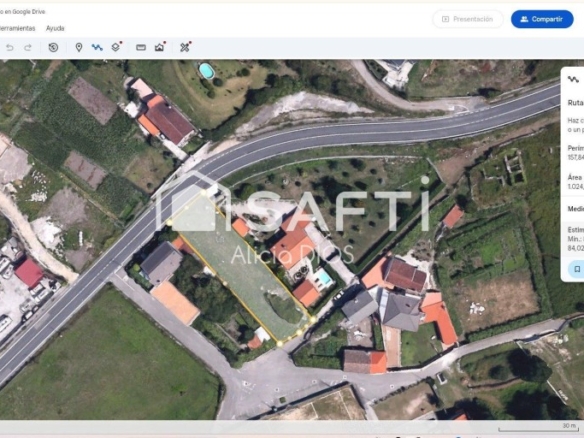Open historical imagery with the clock icon
584x438 pixels.
coord(53,47)
